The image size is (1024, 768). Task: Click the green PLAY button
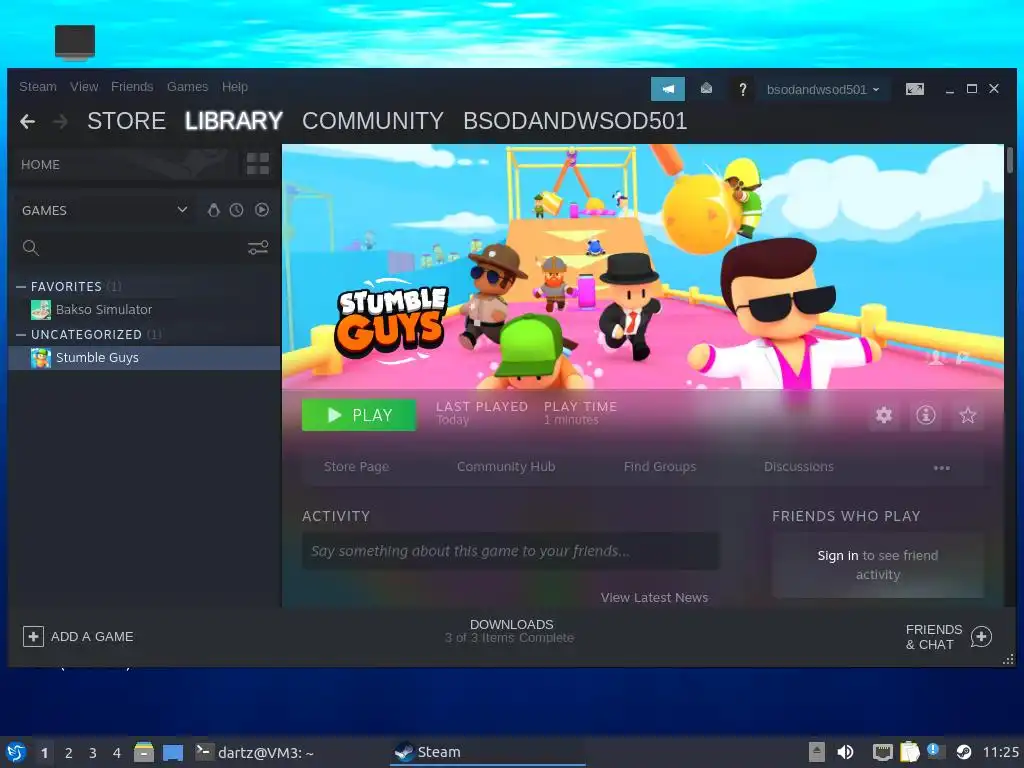click(359, 415)
